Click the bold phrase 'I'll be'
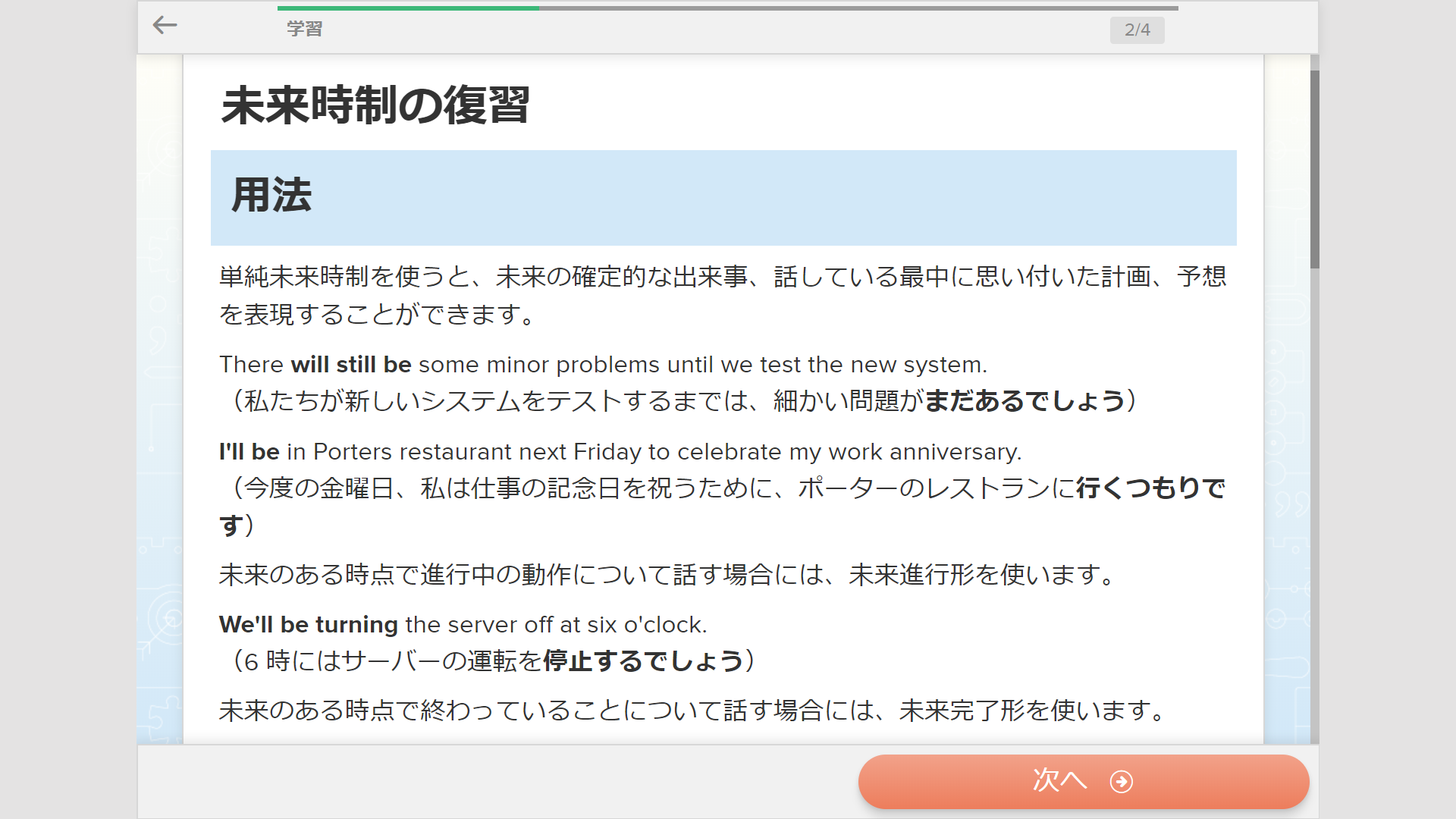1456x819 pixels. (x=249, y=452)
